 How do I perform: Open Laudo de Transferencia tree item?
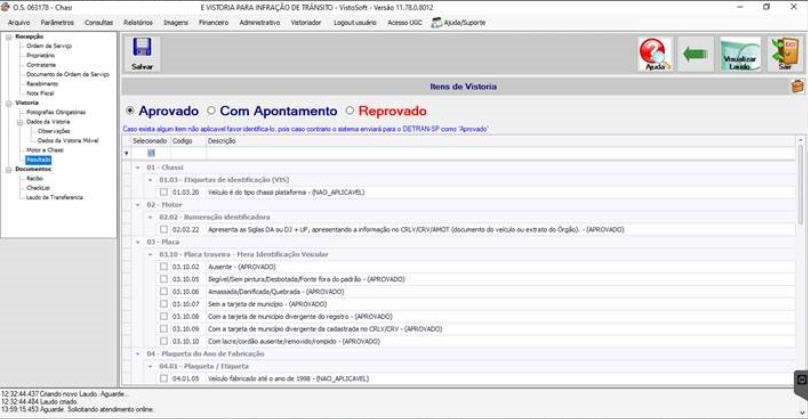pos(54,197)
